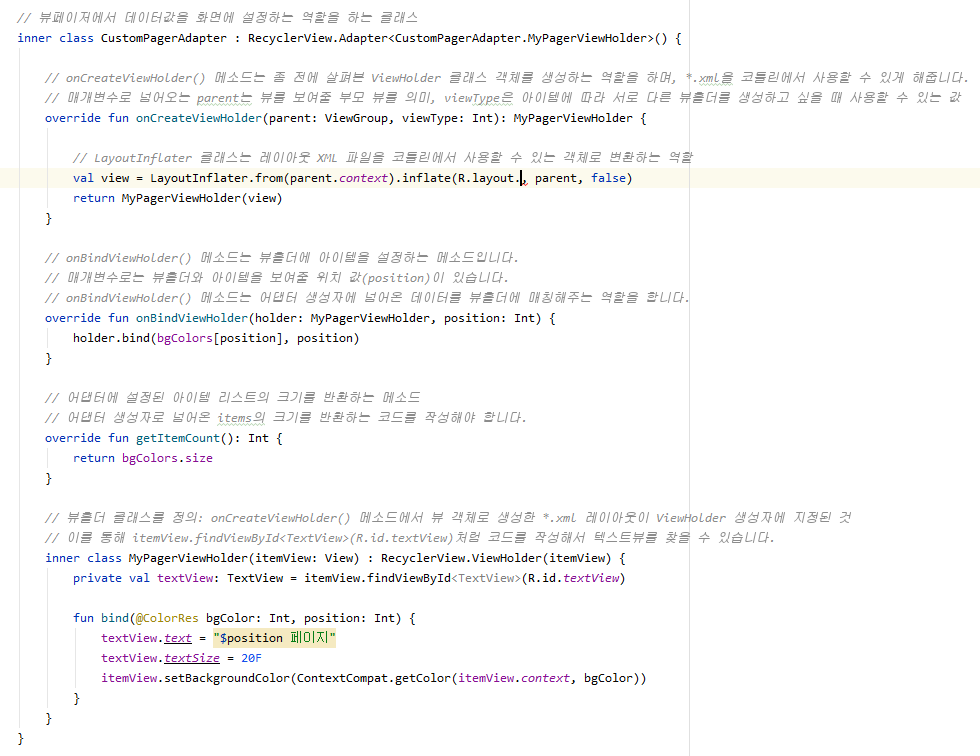The image size is (980, 756).
Task: Click the onBindViewHolder function name
Action: [x=192, y=318]
